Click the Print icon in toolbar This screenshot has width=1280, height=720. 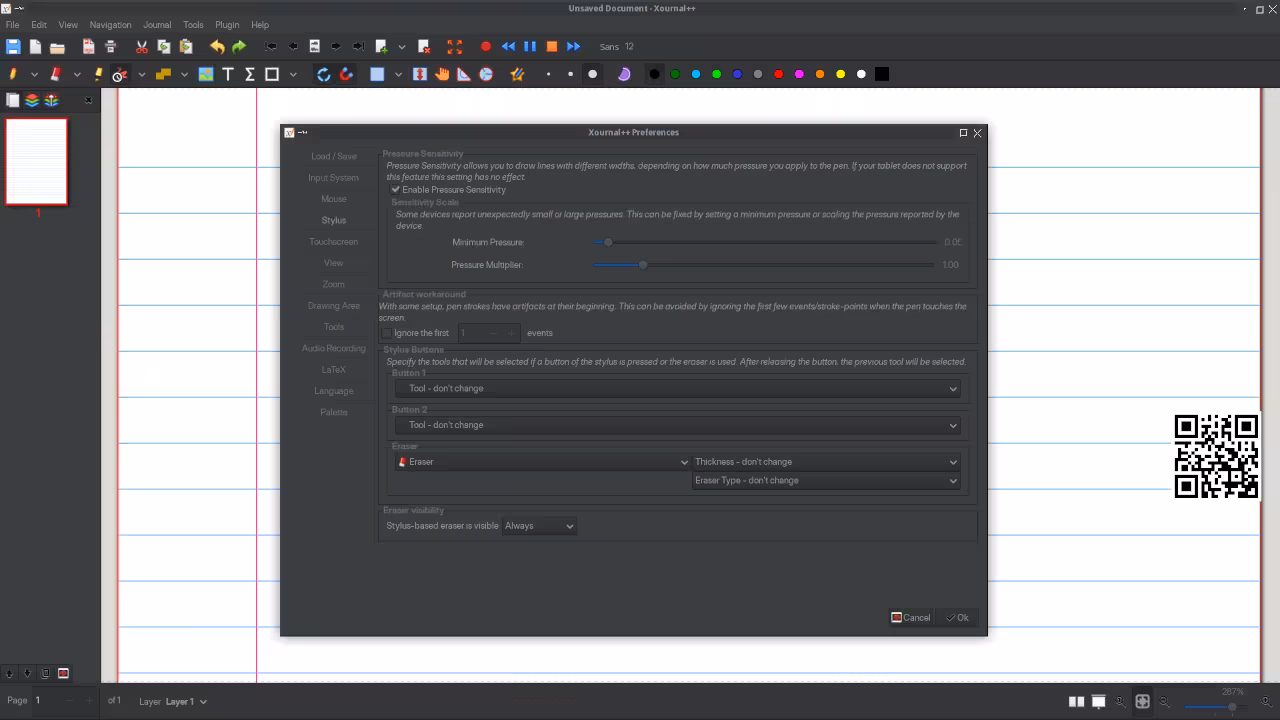[x=110, y=47]
